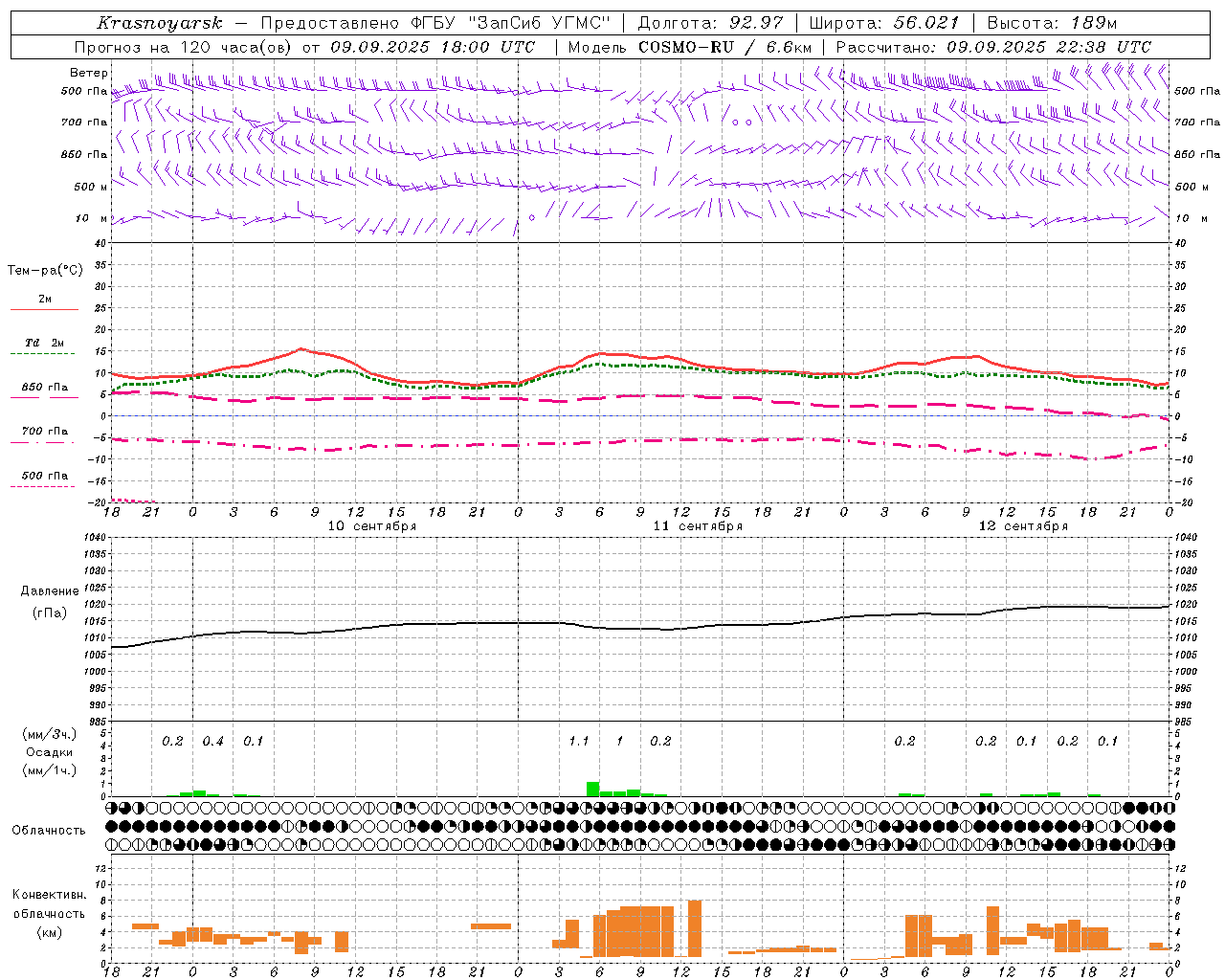The height and width of the screenshot is (980, 1225).
Task: Click 'Рассчитано: 09.09.2025 22:38 UTC' text
Action: [x=994, y=47]
